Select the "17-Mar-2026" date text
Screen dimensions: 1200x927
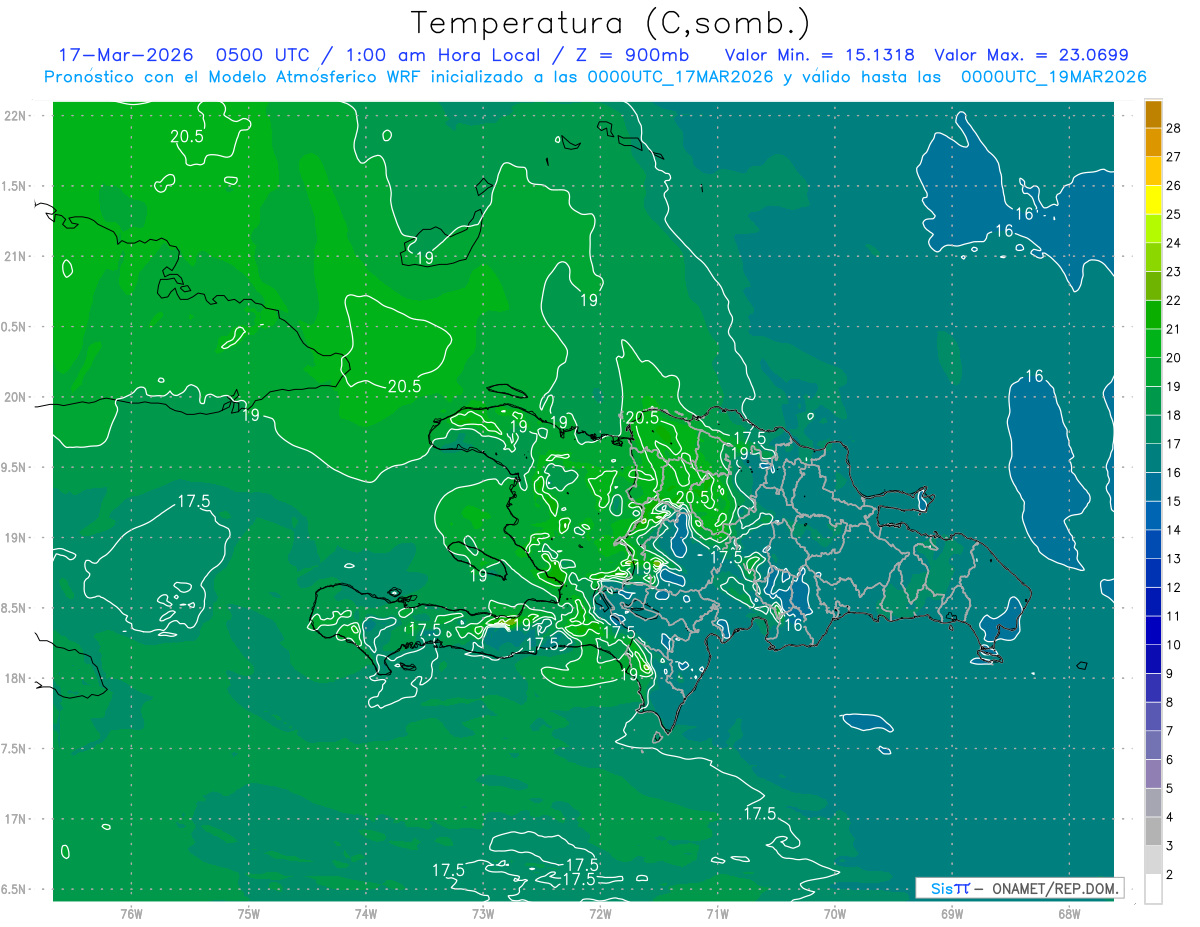pyautogui.click(x=125, y=56)
